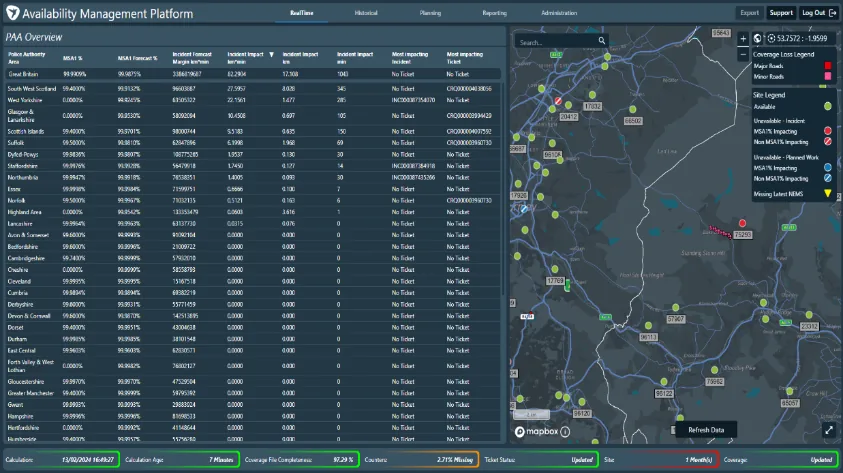Switch to the Historical tab
Image resolution: width=843 pixels, height=473 pixels.
pyautogui.click(x=366, y=13)
